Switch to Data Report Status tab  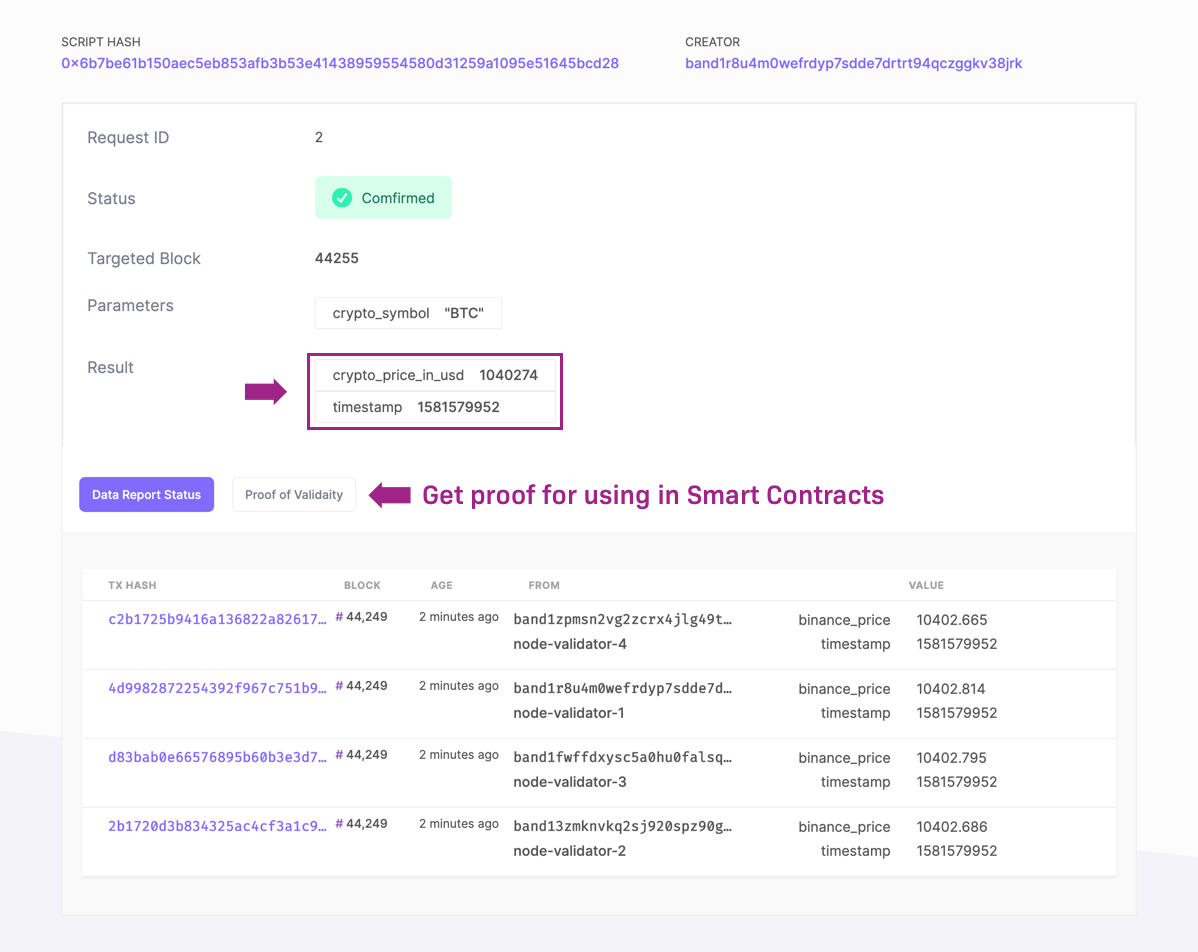click(147, 494)
